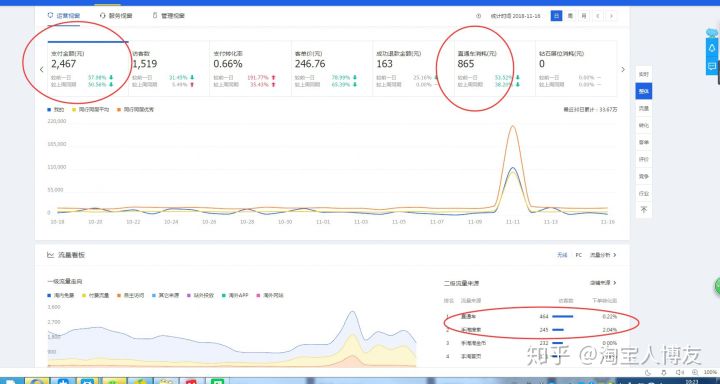Switch to the 服务视窗 tab
The image size is (720, 384).
pyautogui.click(x=116, y=16)
